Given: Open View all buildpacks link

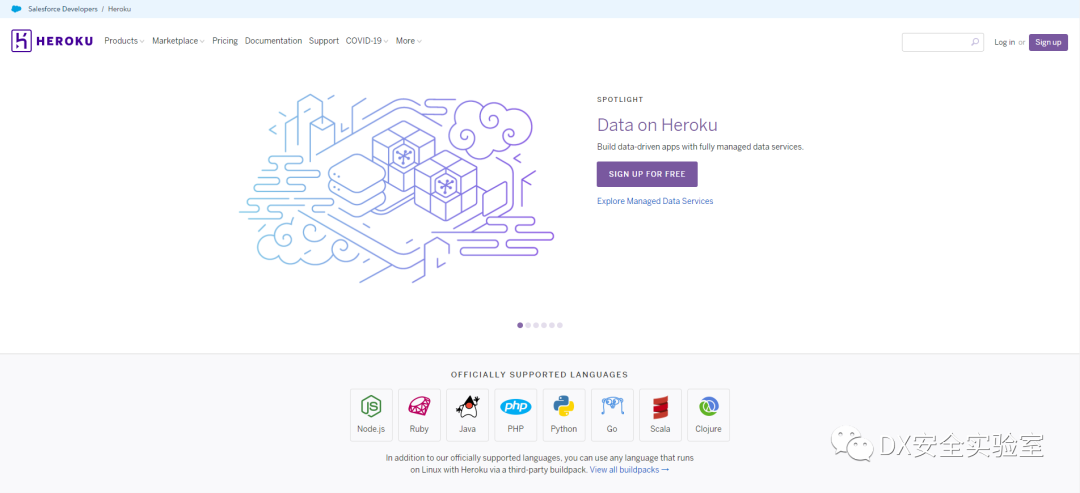Looking at the screenshot, I should tap(629, 470).
